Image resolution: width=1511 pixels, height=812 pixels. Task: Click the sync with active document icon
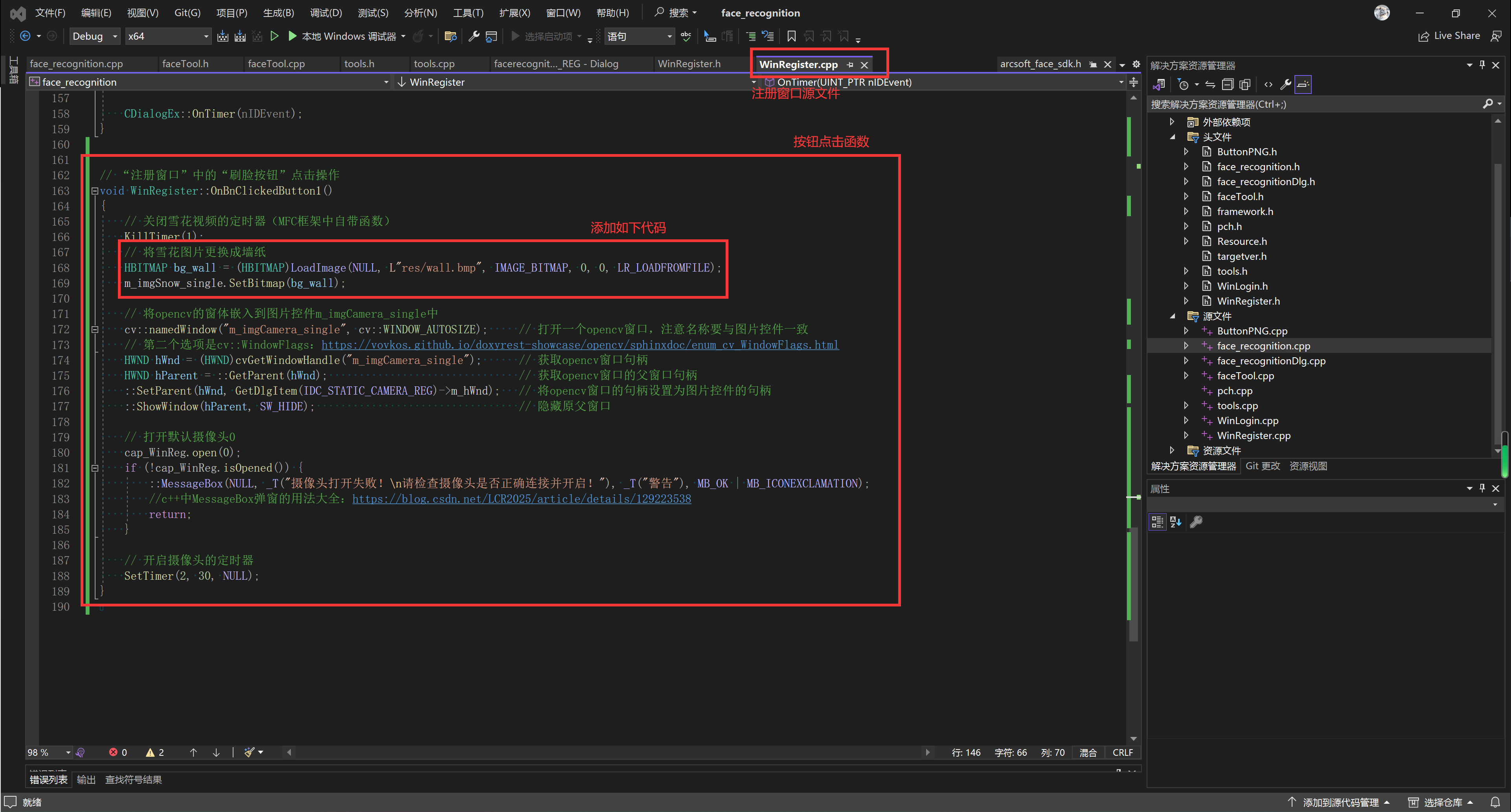pos(1210,85)
